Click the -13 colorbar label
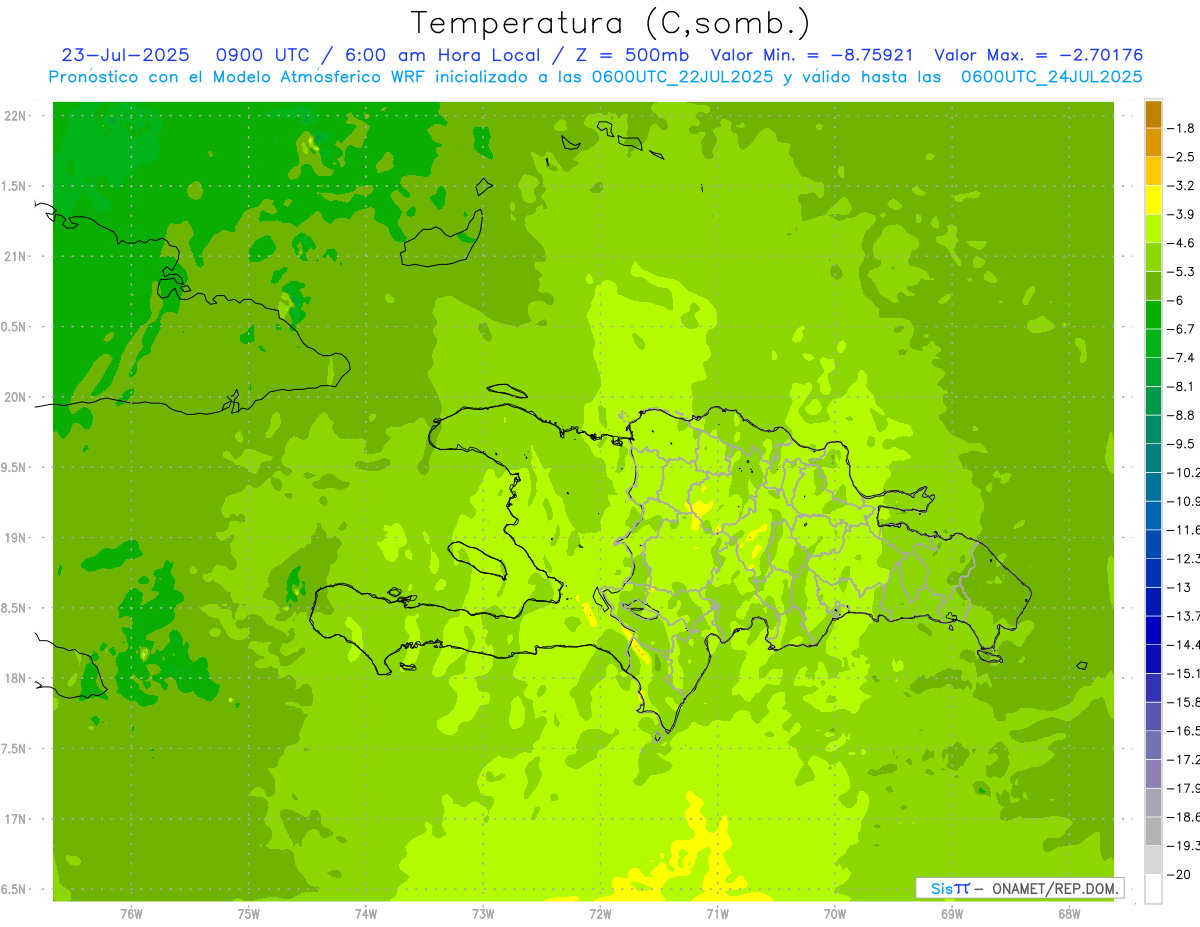The width and height of the screenshot is (1200, 927). coord(1178,587)
